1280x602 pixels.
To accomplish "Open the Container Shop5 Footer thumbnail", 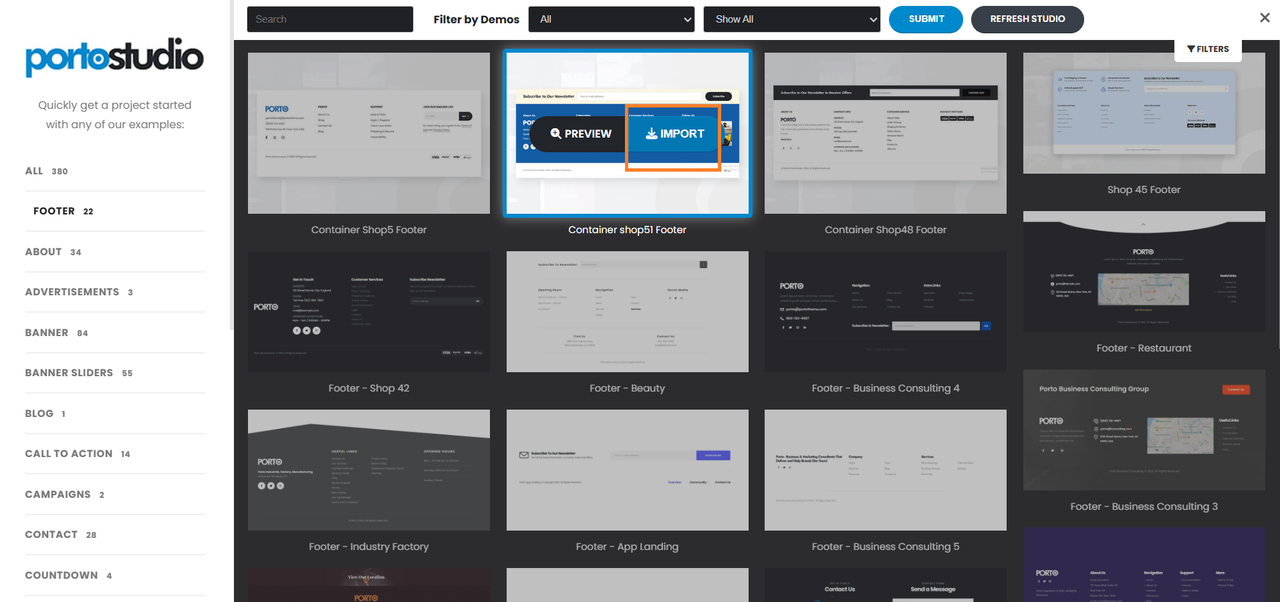I will [x=369, y=133].
